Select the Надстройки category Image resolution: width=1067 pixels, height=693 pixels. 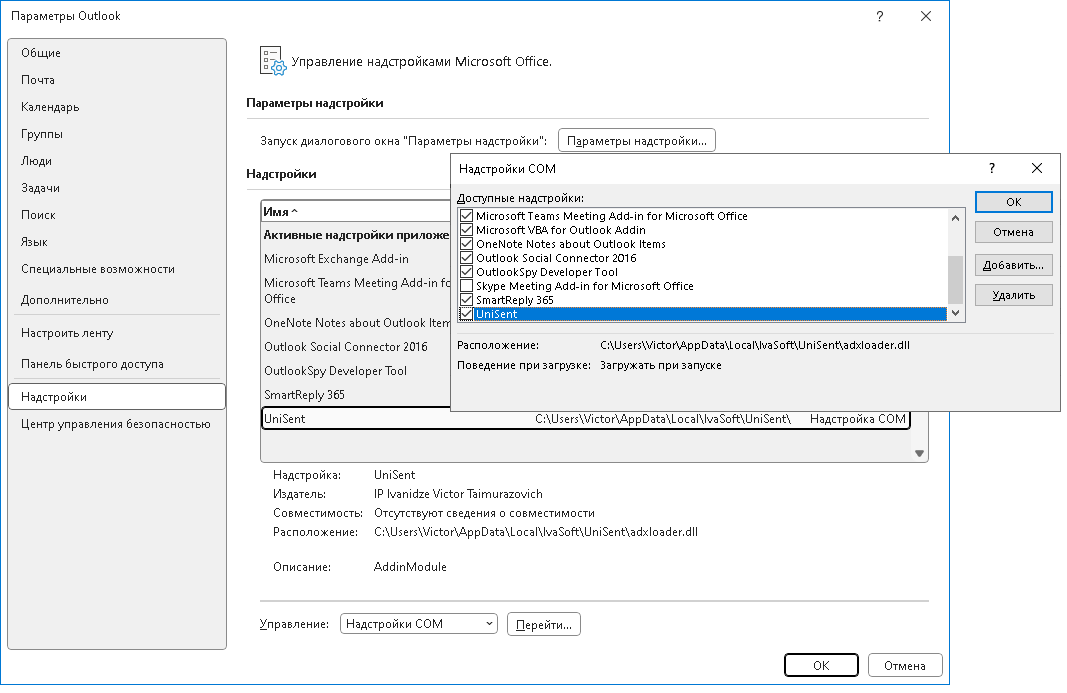117,397
